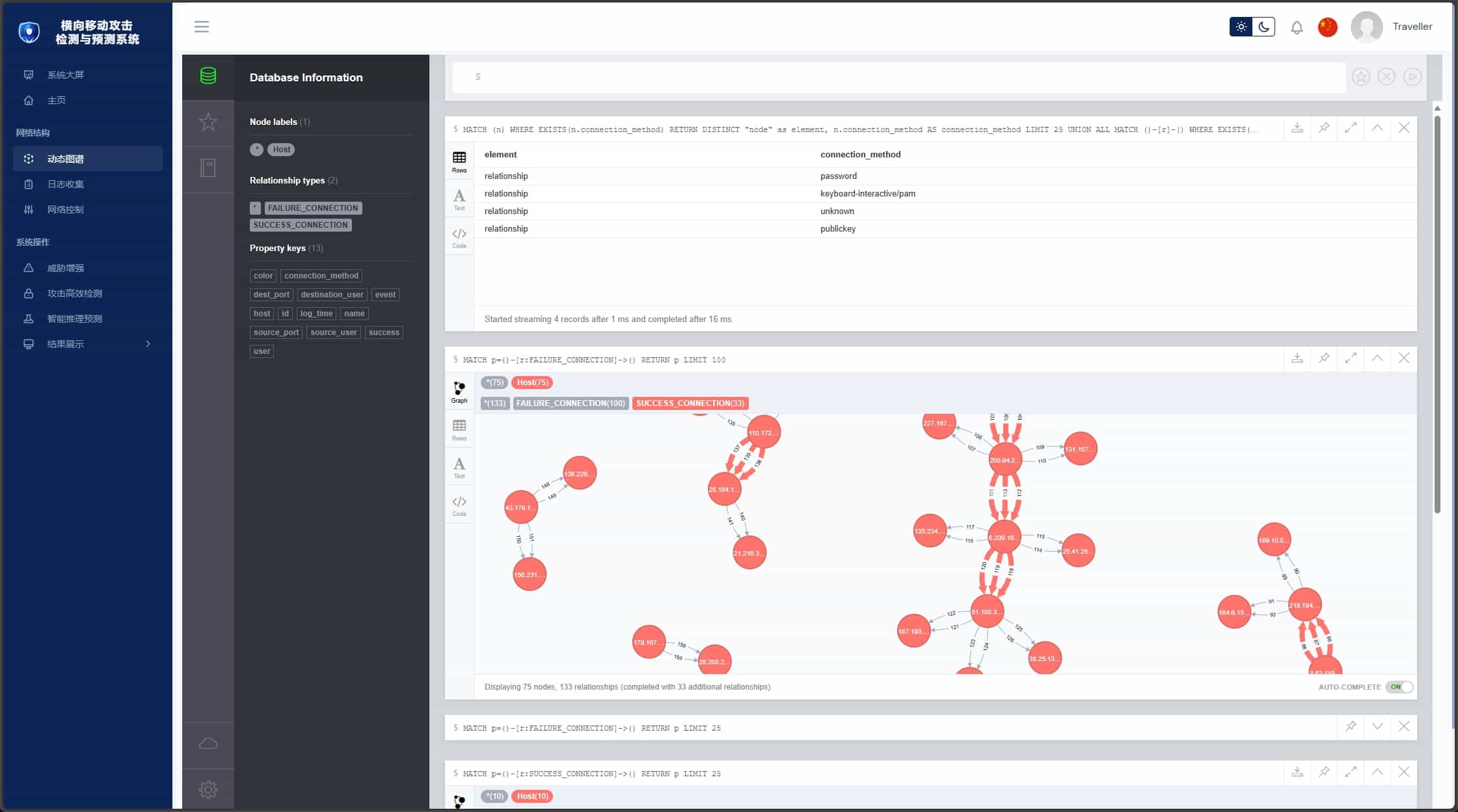Click the *(75) all nodes pill
1458x812 pixels.
pyautogui.click(x=494, y=383)
